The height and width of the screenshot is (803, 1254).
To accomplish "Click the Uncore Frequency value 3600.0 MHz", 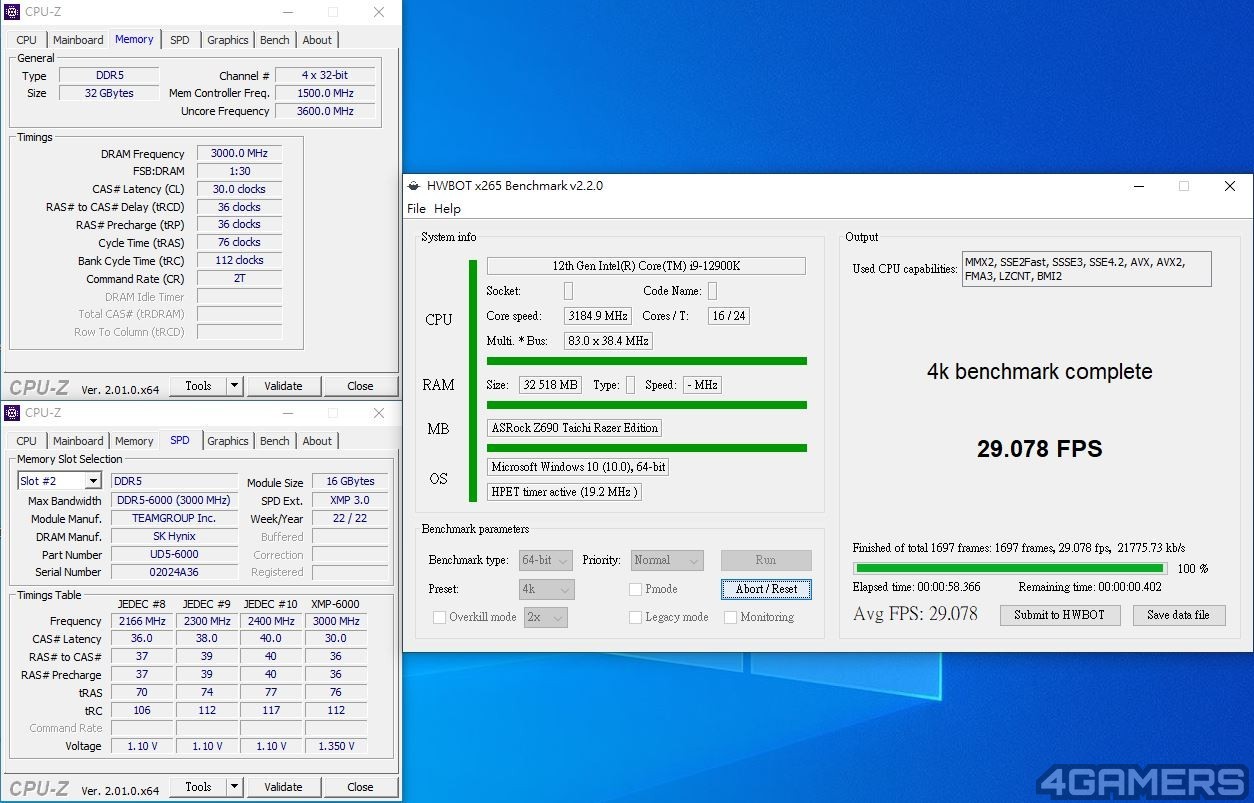I will coord(325,111).
